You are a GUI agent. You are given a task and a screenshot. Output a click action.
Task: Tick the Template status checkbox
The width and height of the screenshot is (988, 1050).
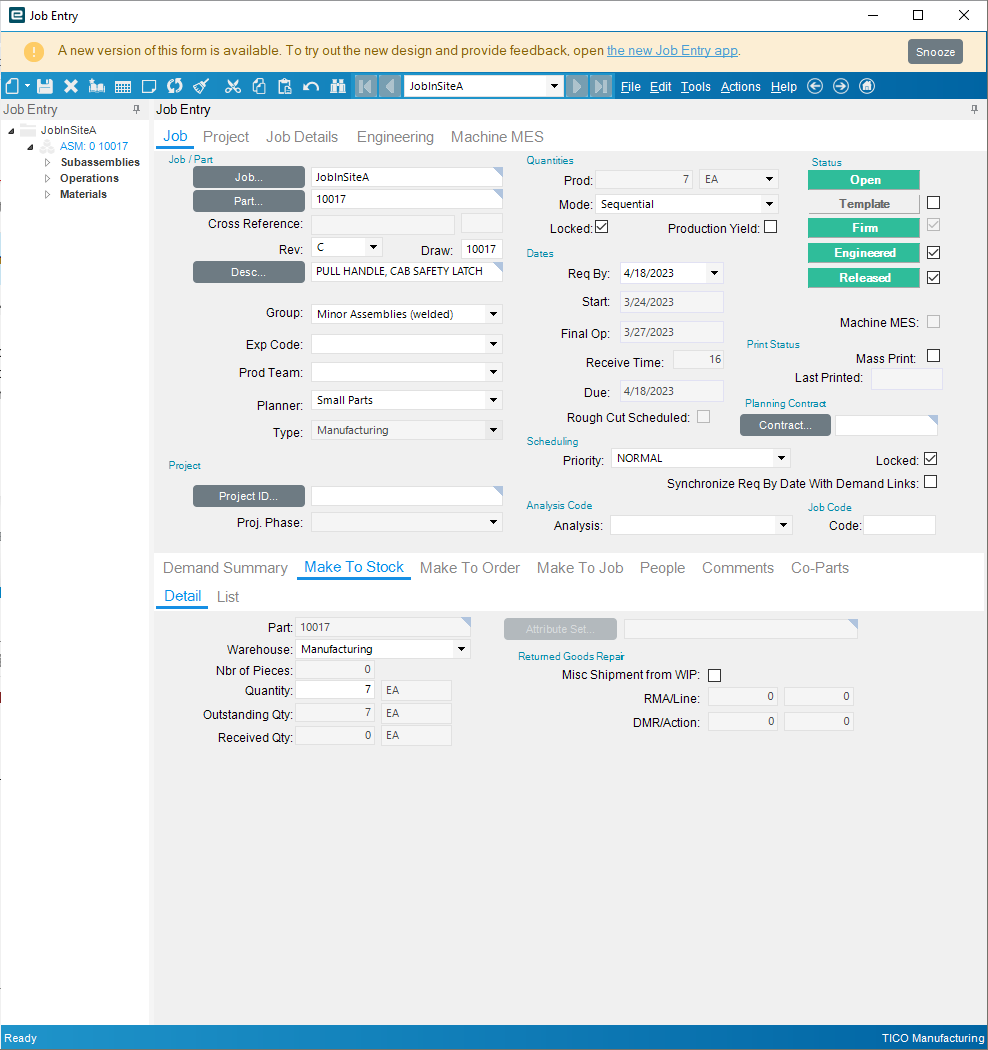[933, 202]
